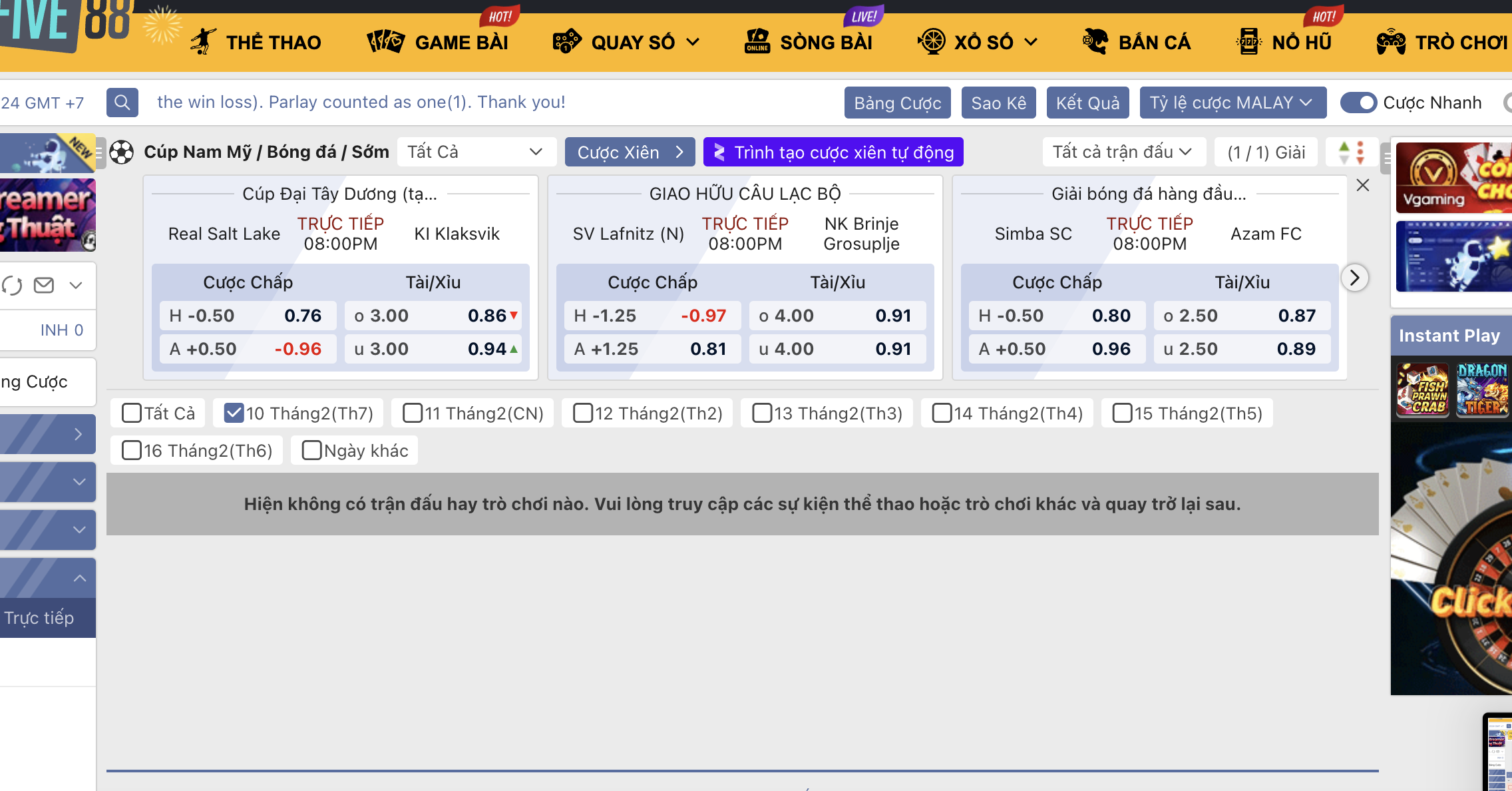Open the Tỷ lệ cược MALAY dropdown

point(1232,103)
